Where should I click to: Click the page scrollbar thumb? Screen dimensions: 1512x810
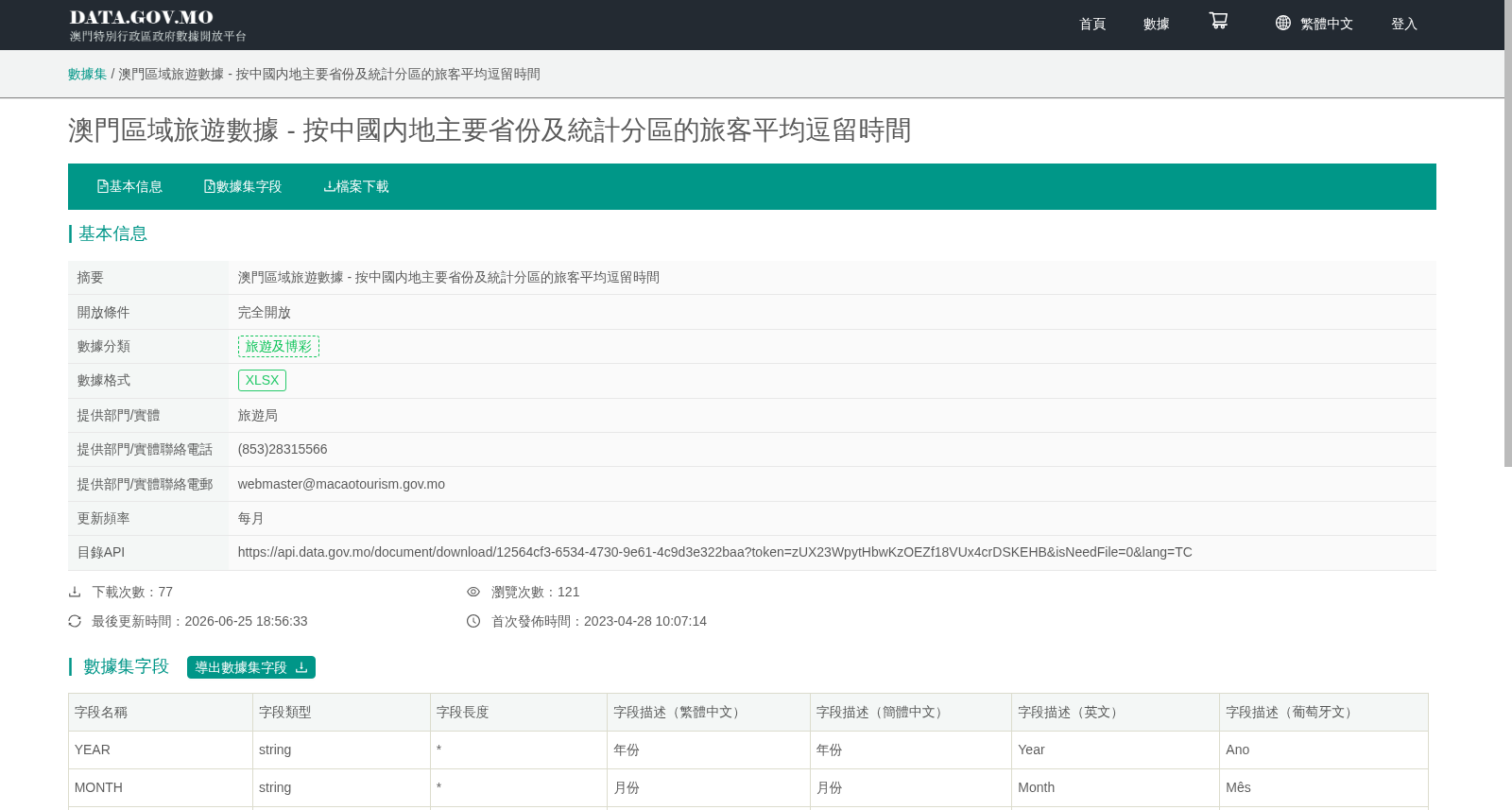1508,233
